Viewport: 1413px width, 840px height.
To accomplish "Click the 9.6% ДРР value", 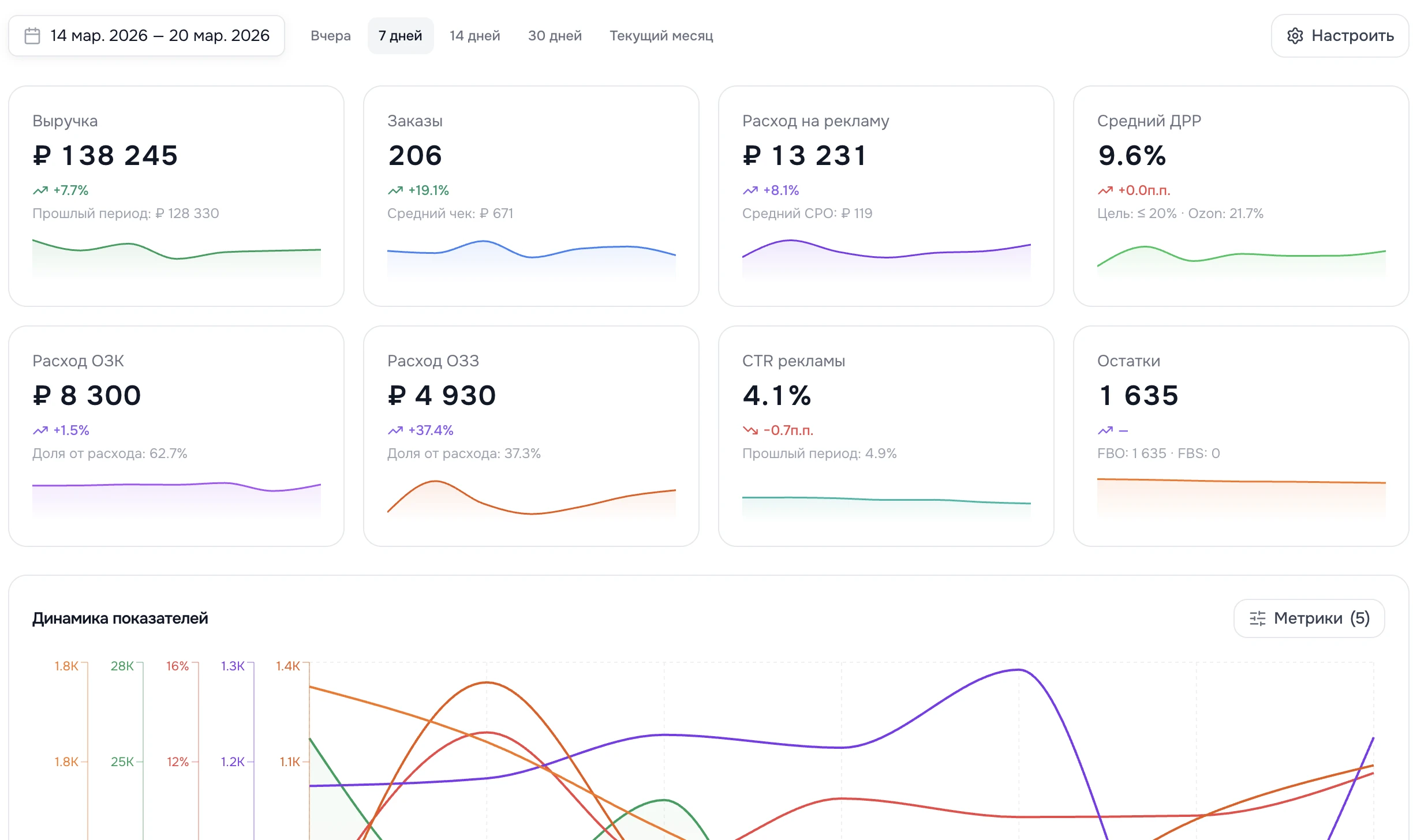I will [x=1132, y=156].
